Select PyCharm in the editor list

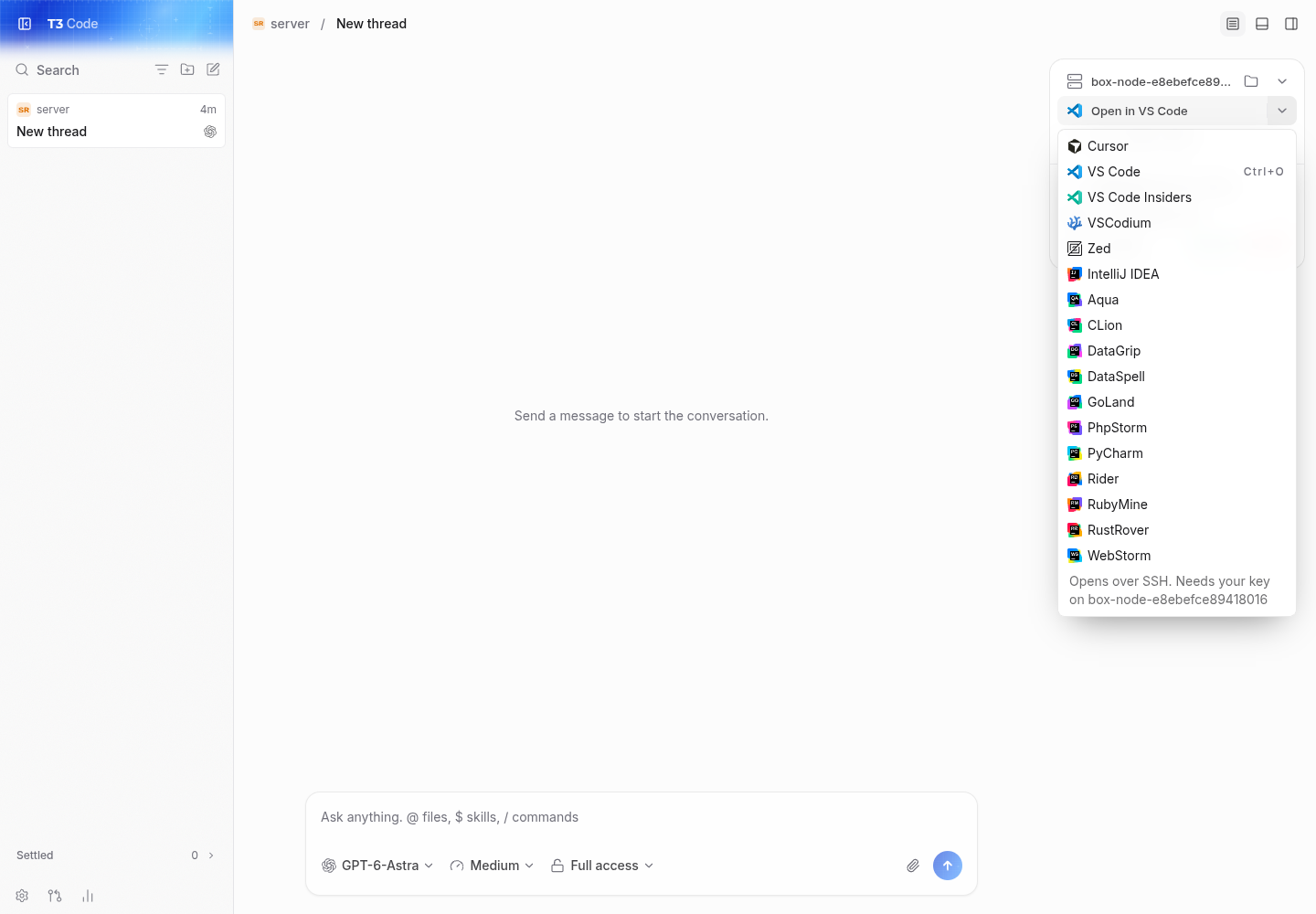coord(1177,453)
